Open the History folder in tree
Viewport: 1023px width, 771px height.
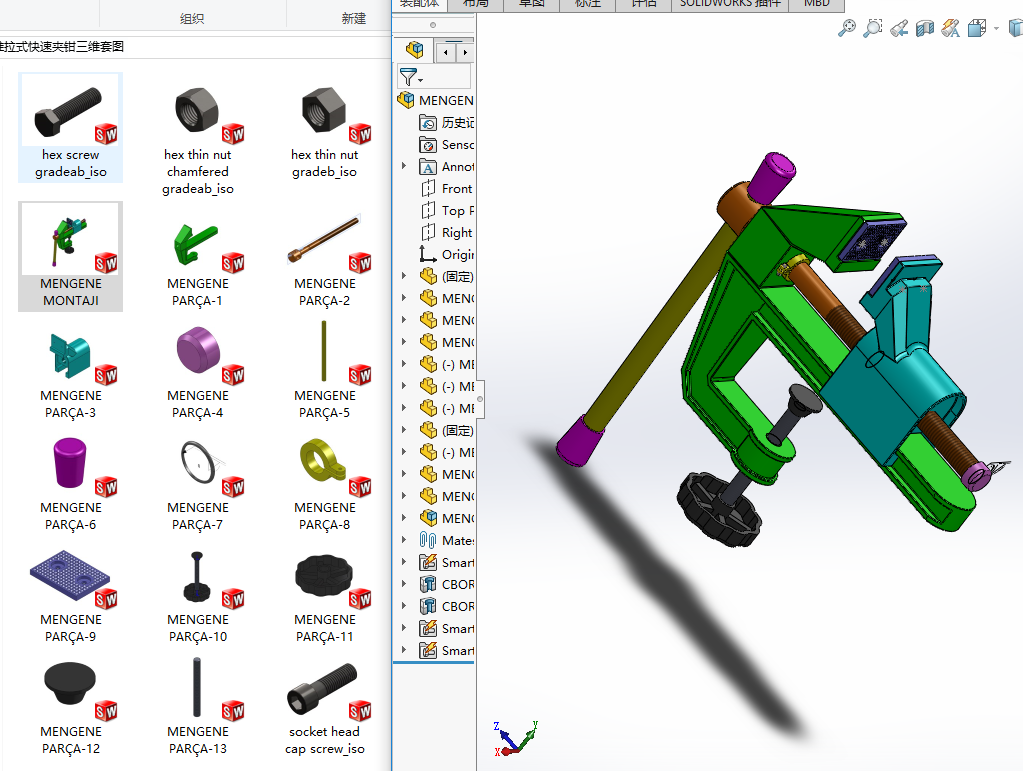click(x=447, y=123)
